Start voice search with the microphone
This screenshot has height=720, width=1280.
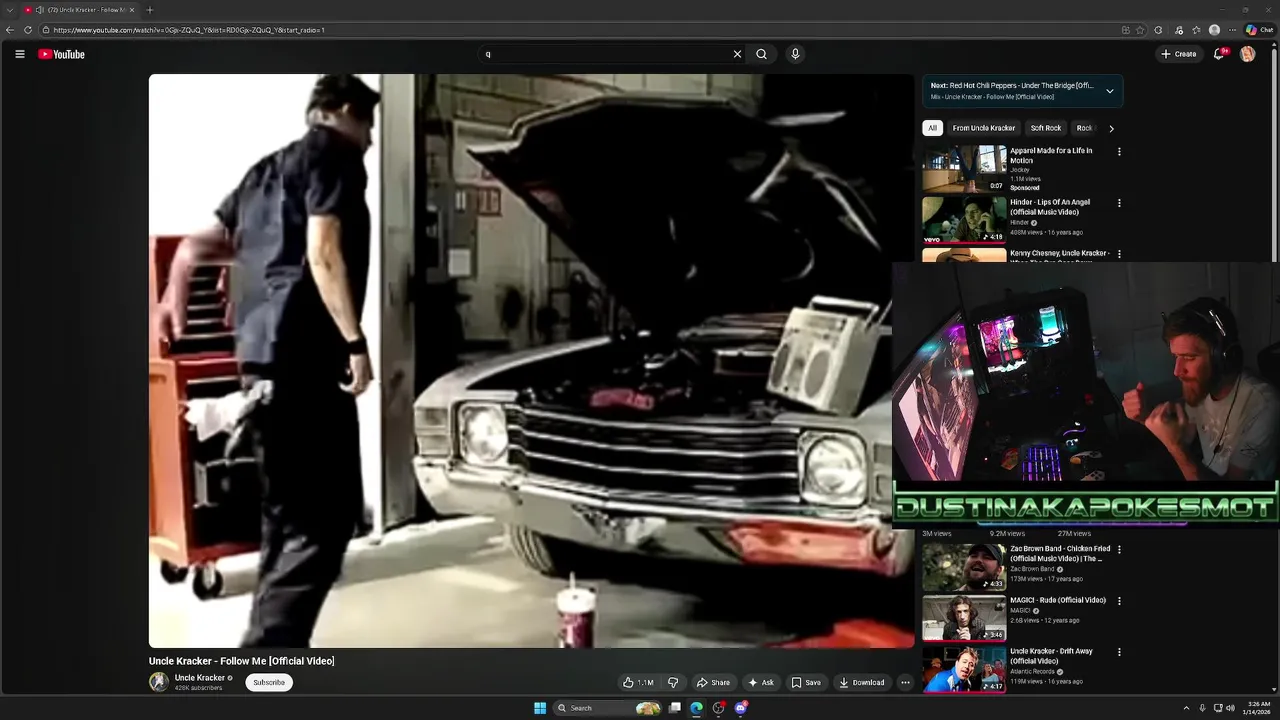pyautogui.click(x=795, y=54)
